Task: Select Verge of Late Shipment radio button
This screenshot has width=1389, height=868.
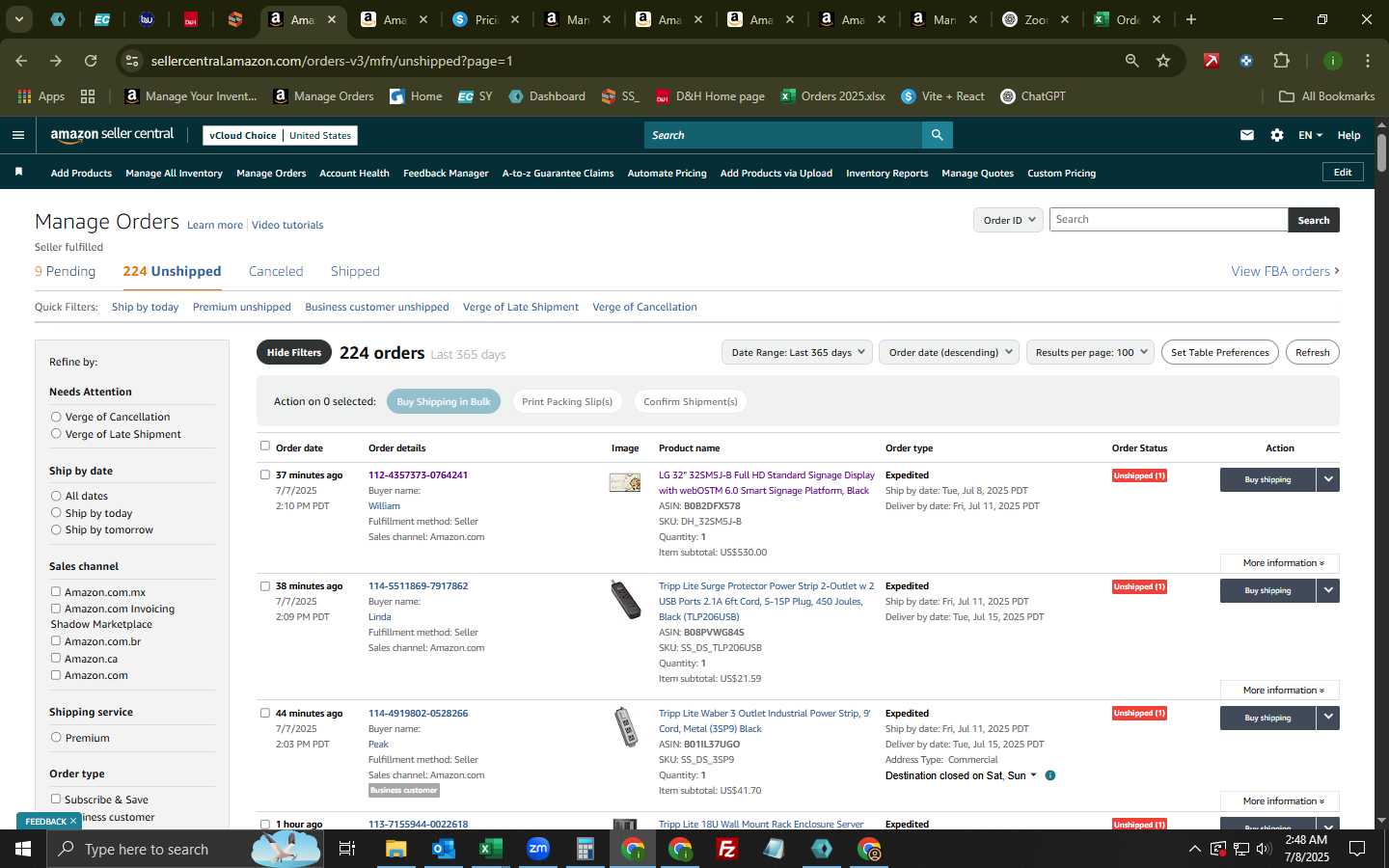Action: pyautogui.click(x=56, y=434)
